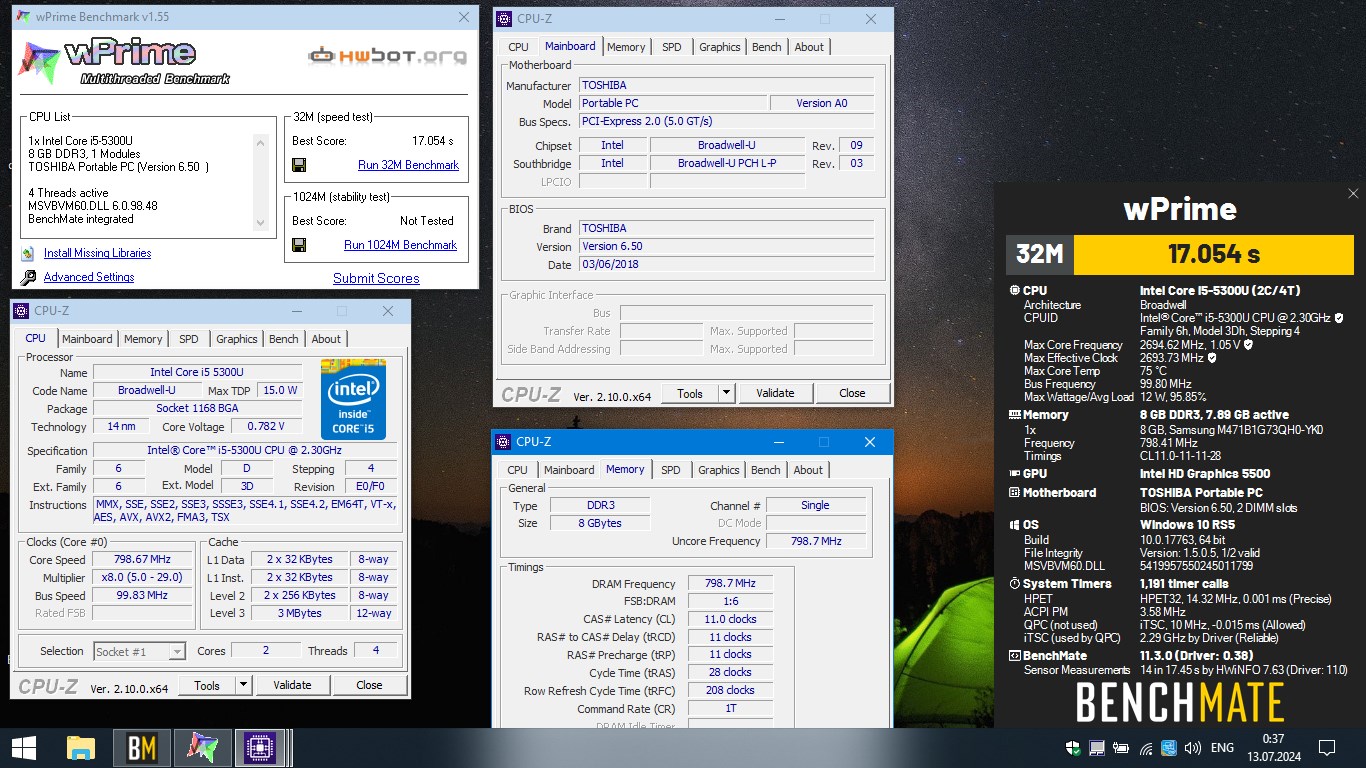Click Run 1024M Benchmark link

pos(400,245)
